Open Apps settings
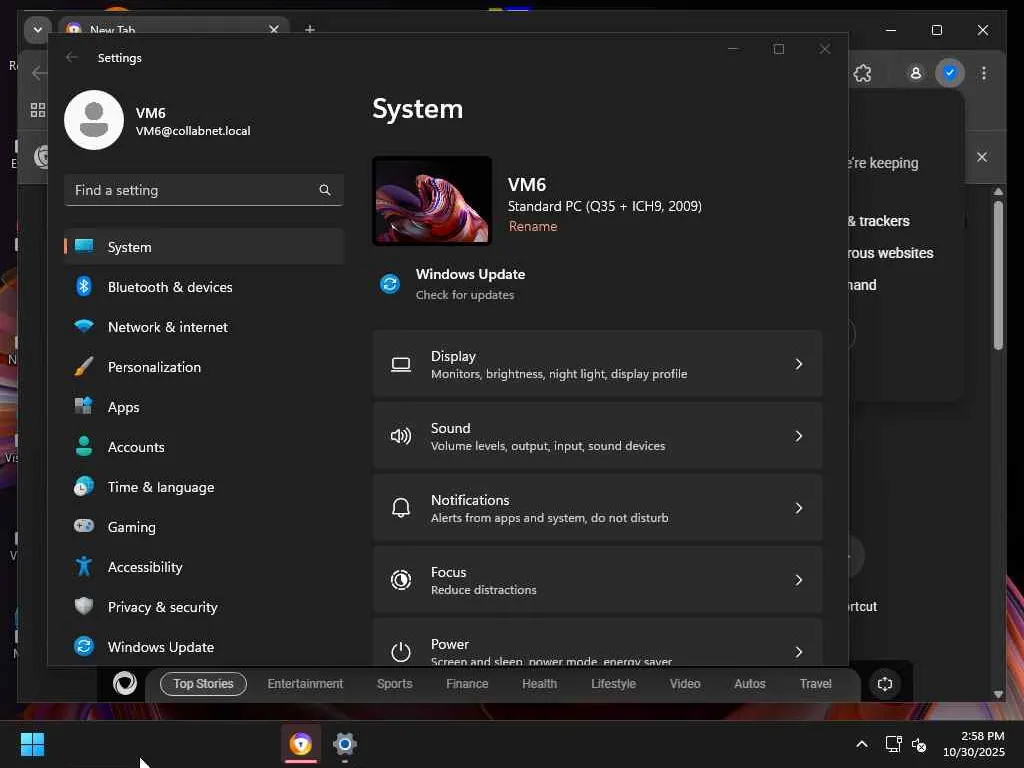Screen dimensions: 1024x768 point(204,407)
